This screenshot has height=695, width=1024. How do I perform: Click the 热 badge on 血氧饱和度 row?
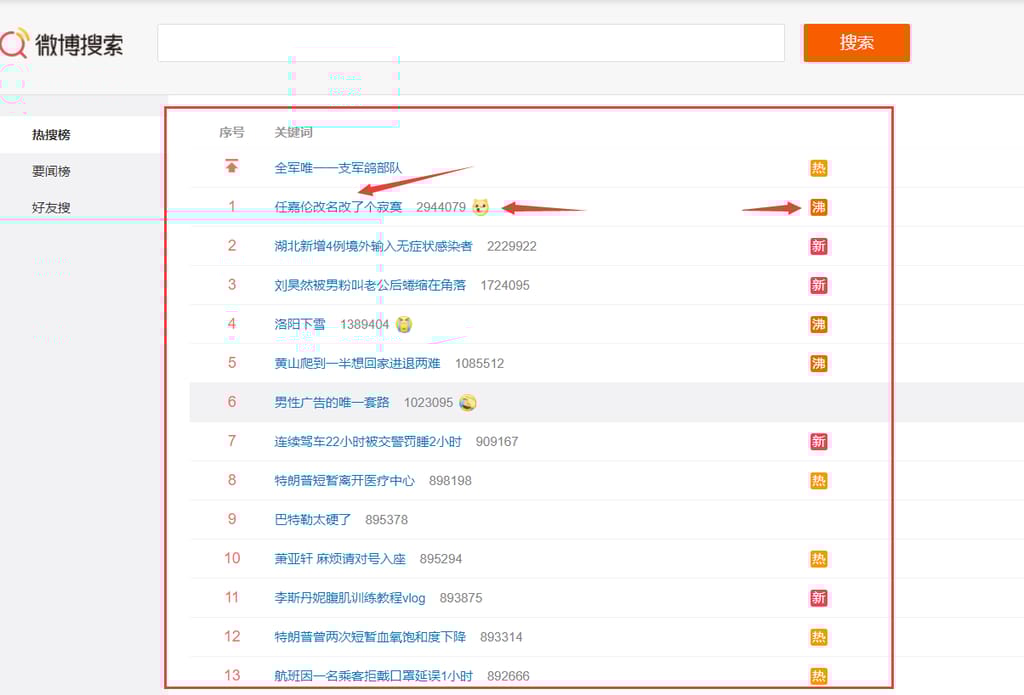tap(818, 637)
